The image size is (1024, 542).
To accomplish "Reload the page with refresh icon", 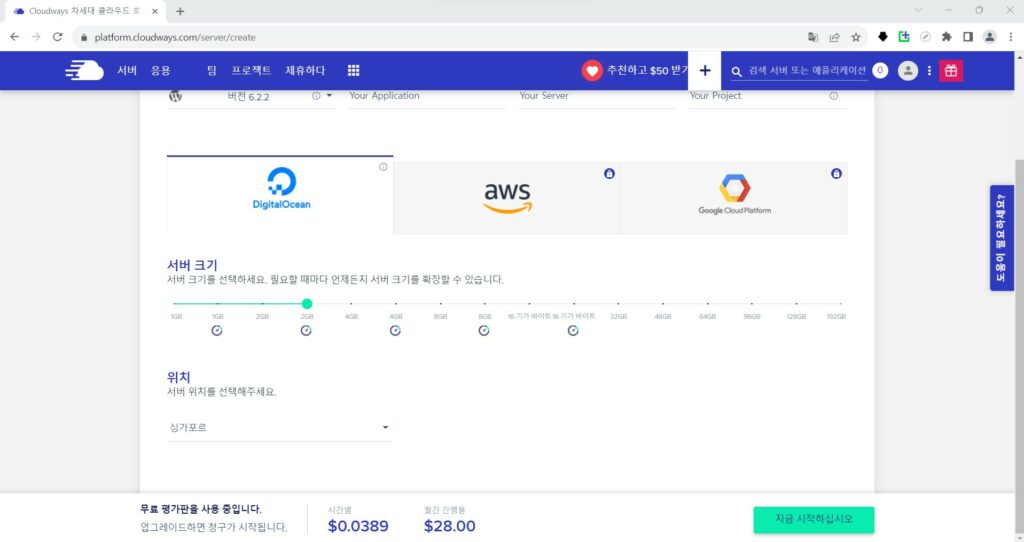I will (x=57, y=37).
